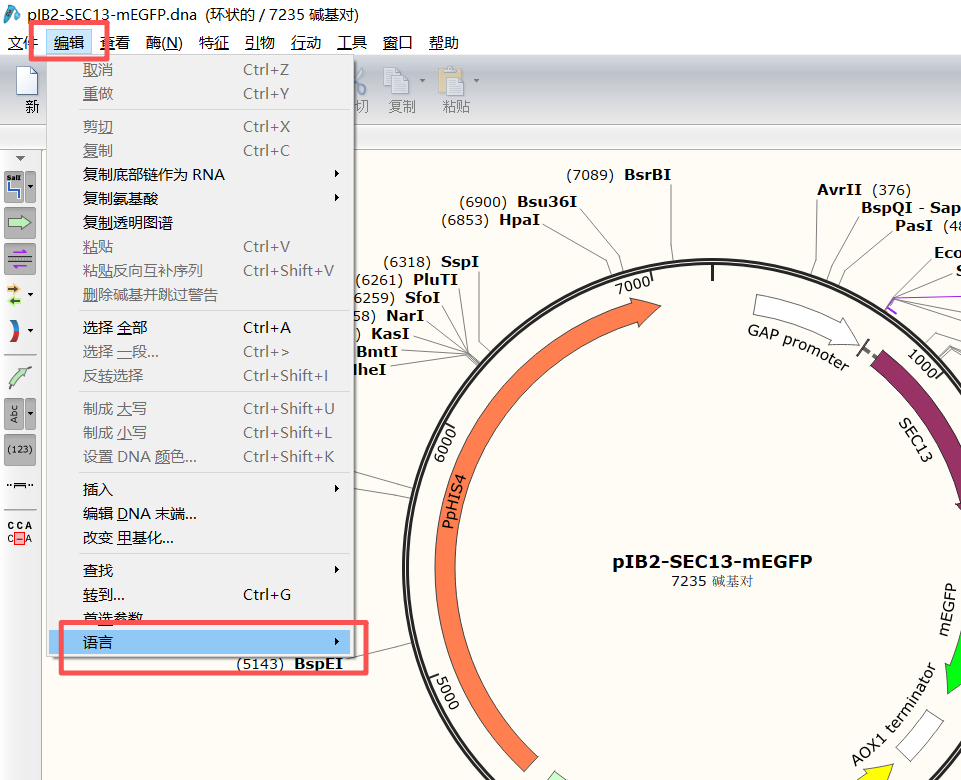961x780 pixels.
Task: Expand the 查找 submenu
Action: [200, 570]
